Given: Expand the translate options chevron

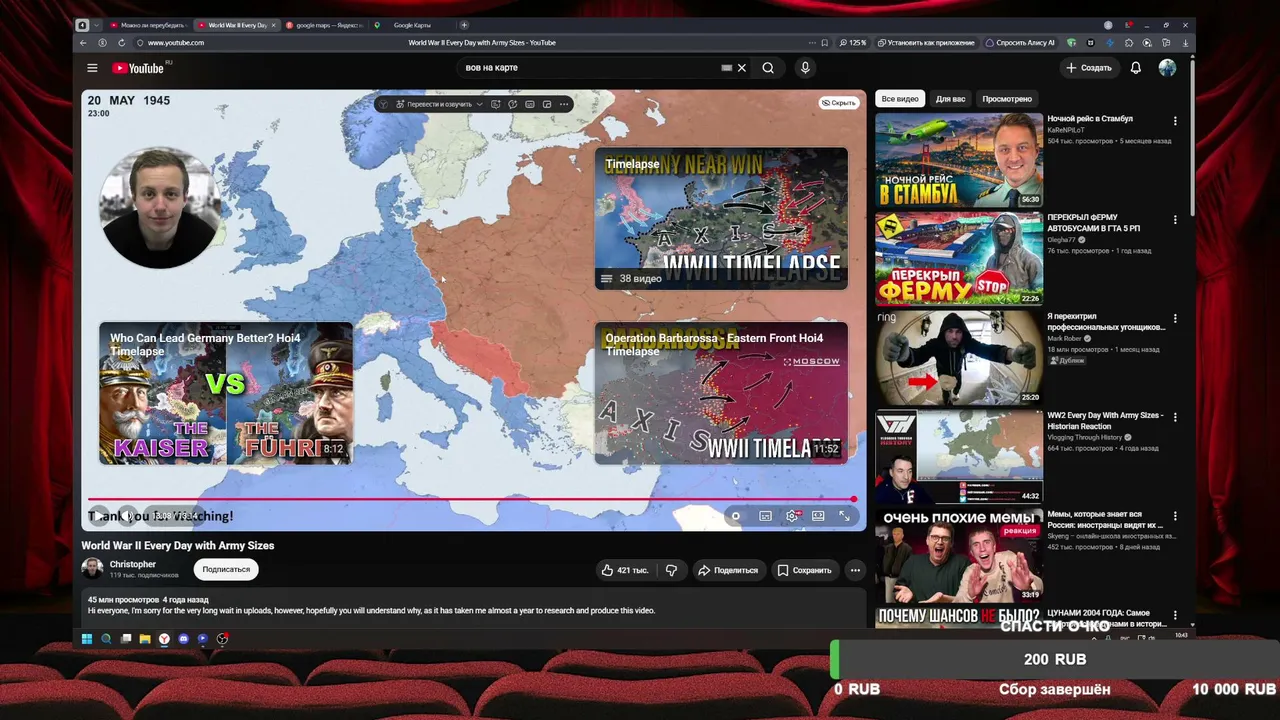Looking at the screenshot, I should 480,104.
